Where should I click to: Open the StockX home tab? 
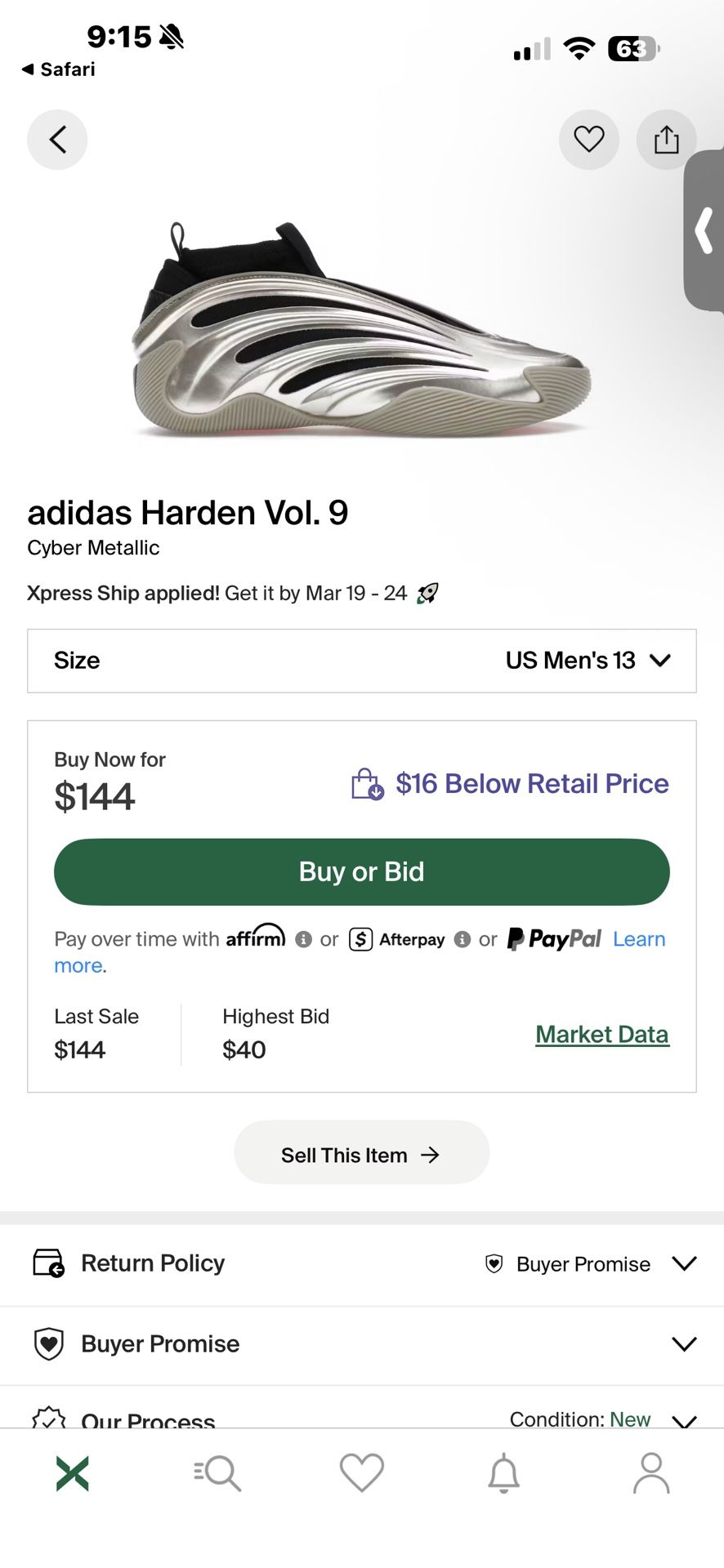pos(73,1473)
